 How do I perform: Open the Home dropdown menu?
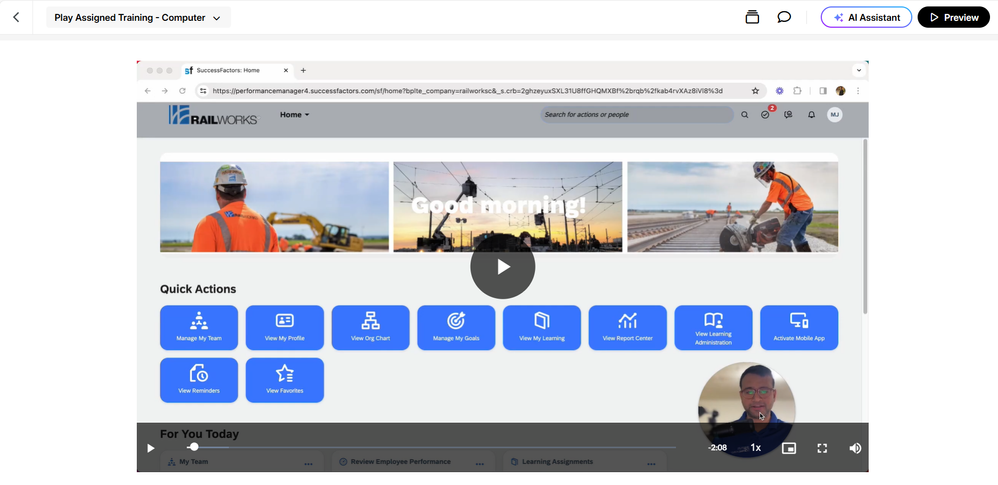[x=294, y=115]
